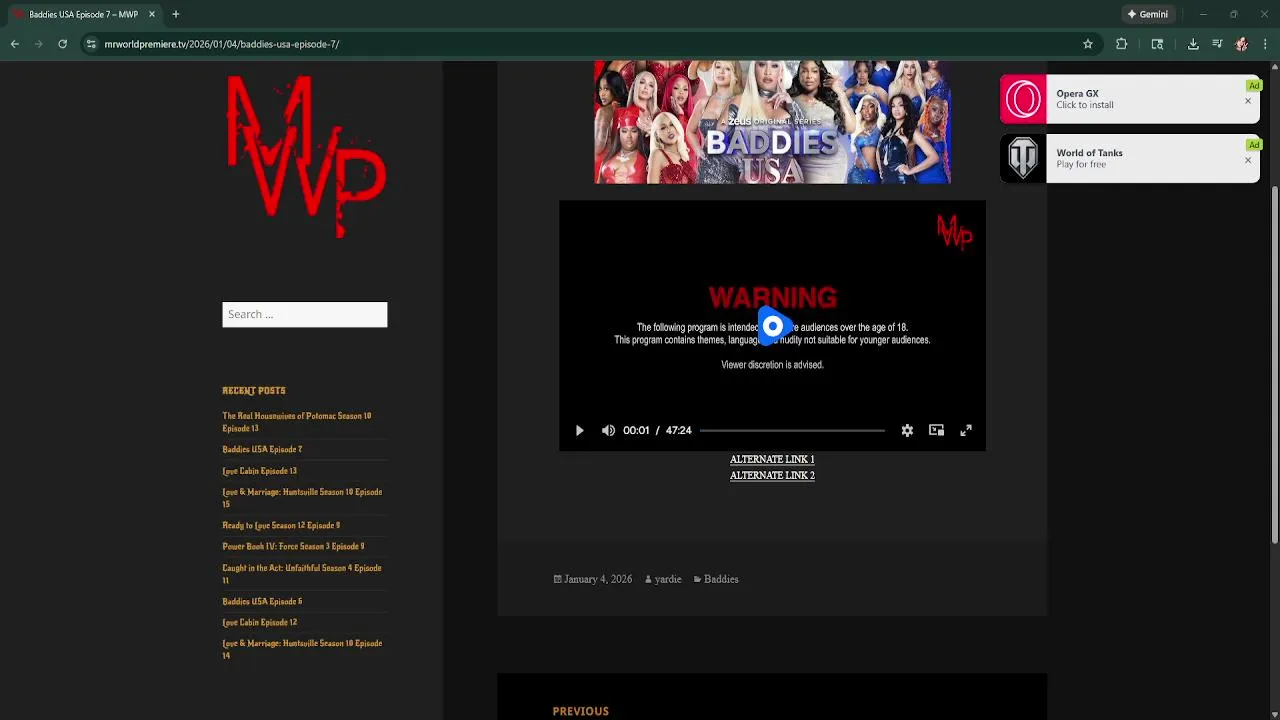Click the MWP logo in the sidebar

point(305,157)
